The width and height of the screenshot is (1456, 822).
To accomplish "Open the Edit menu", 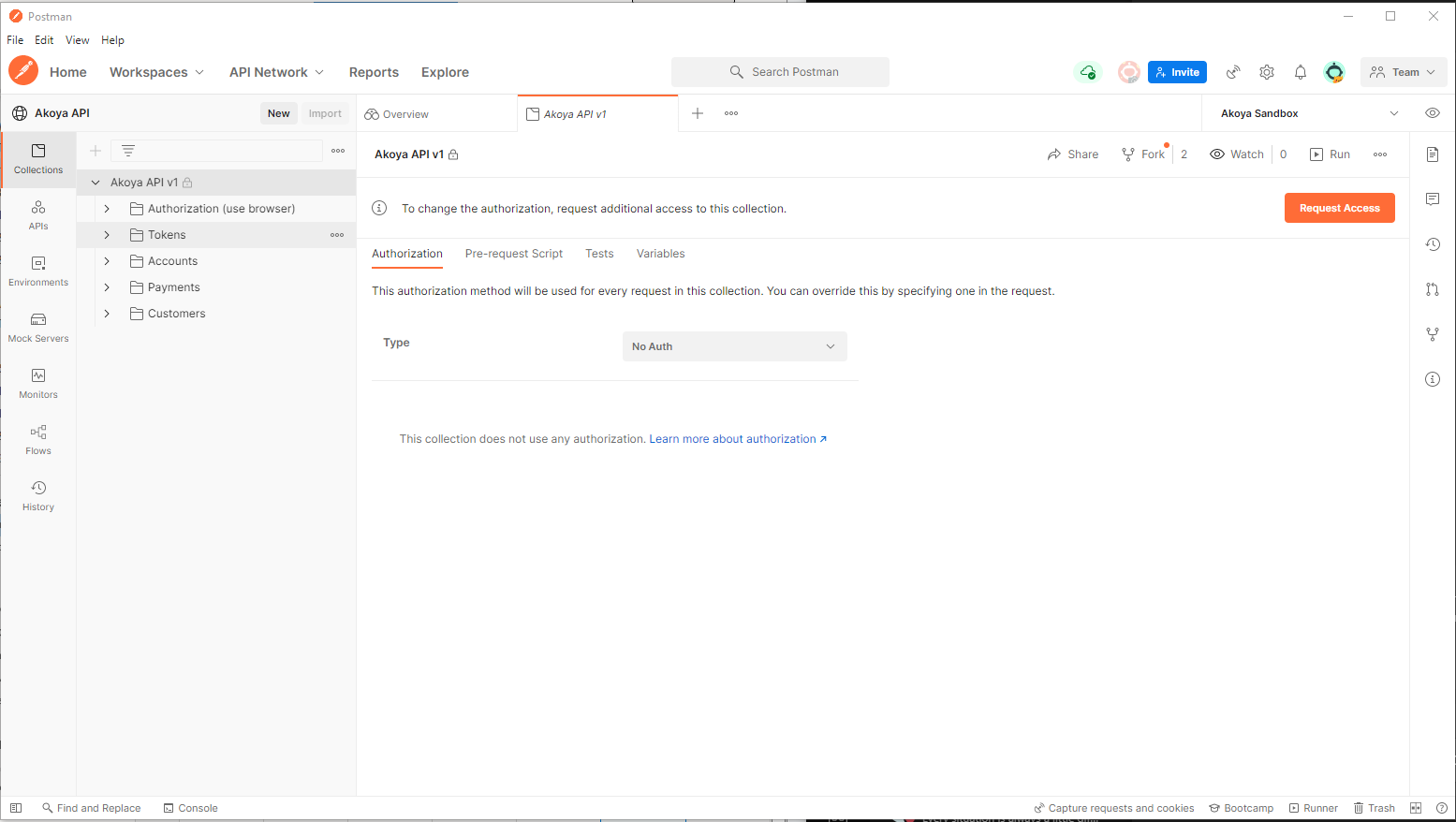I will point(44,40).
